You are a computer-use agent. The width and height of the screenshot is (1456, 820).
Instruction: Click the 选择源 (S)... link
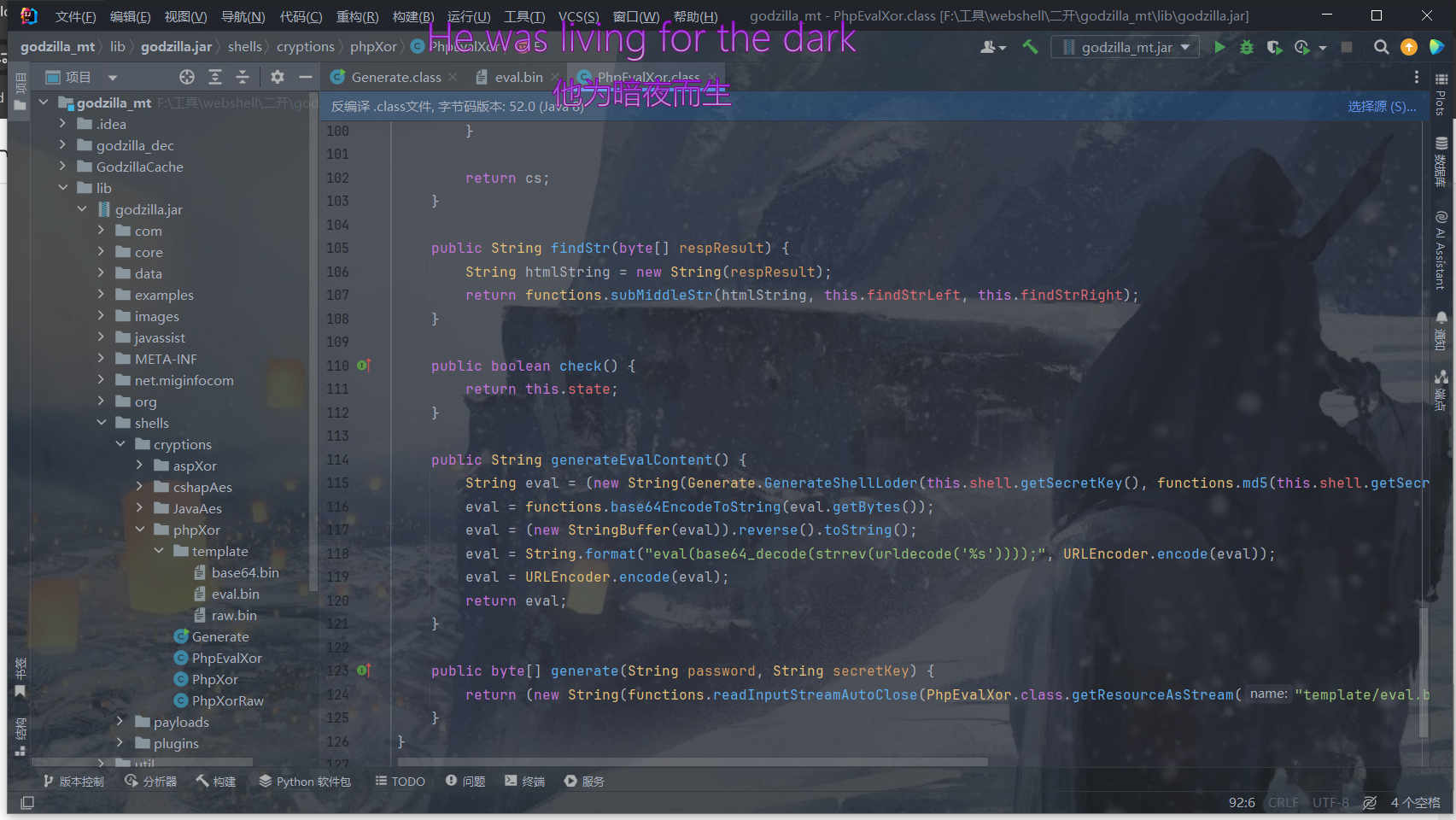tap(1382, 106)
